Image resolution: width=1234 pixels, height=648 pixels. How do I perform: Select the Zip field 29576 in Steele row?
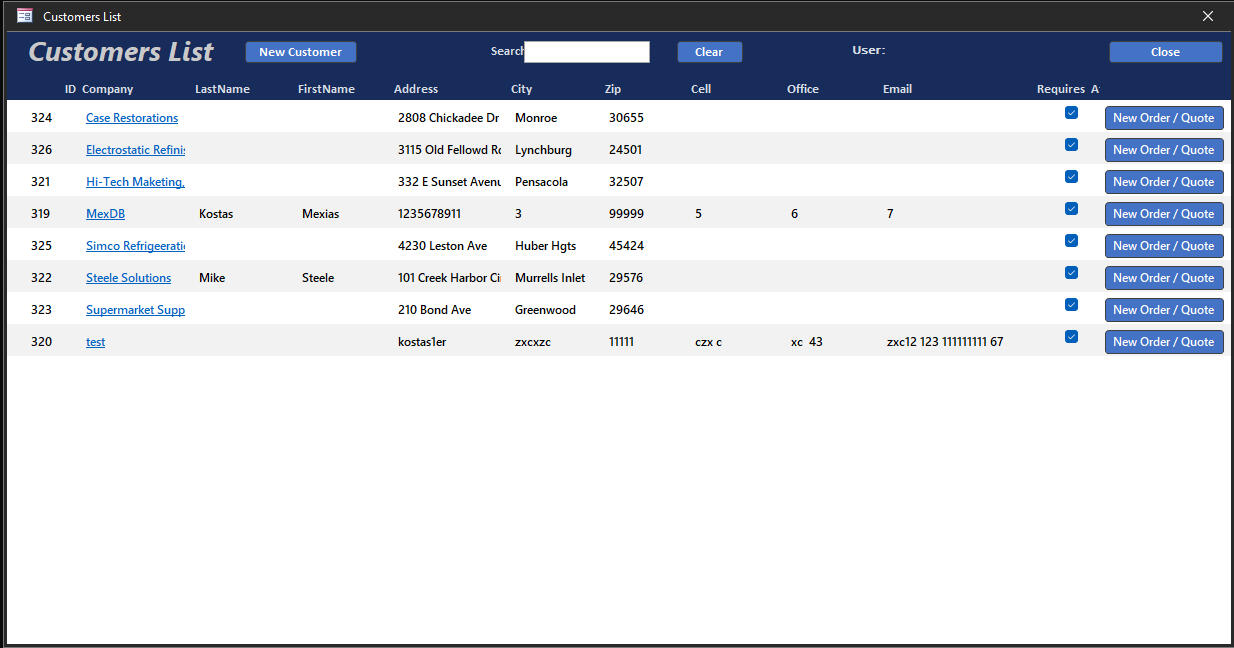[x=626, y=278]
